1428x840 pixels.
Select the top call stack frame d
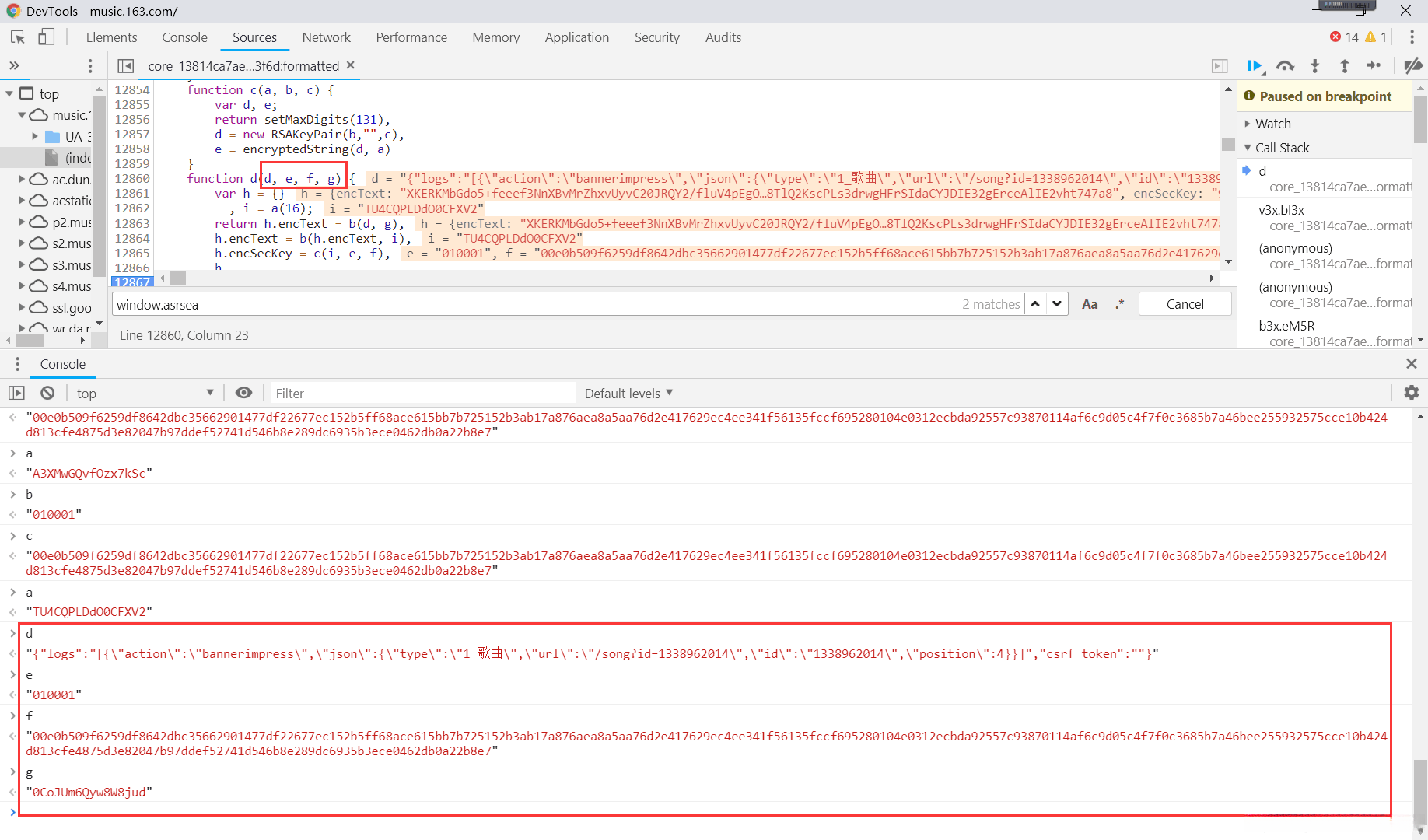pos(1326,178)
